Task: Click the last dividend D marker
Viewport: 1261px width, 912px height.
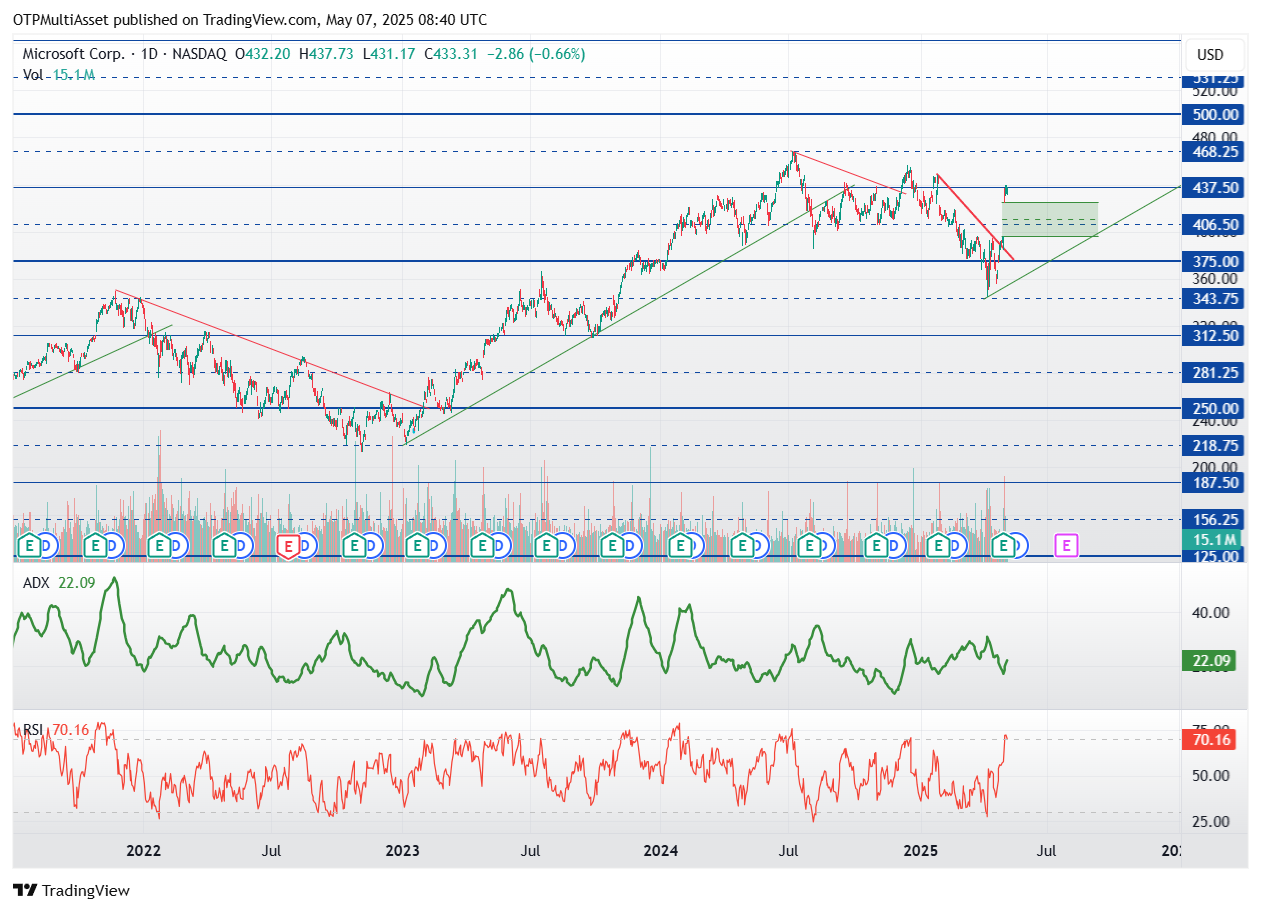Action: (1019, 546)
